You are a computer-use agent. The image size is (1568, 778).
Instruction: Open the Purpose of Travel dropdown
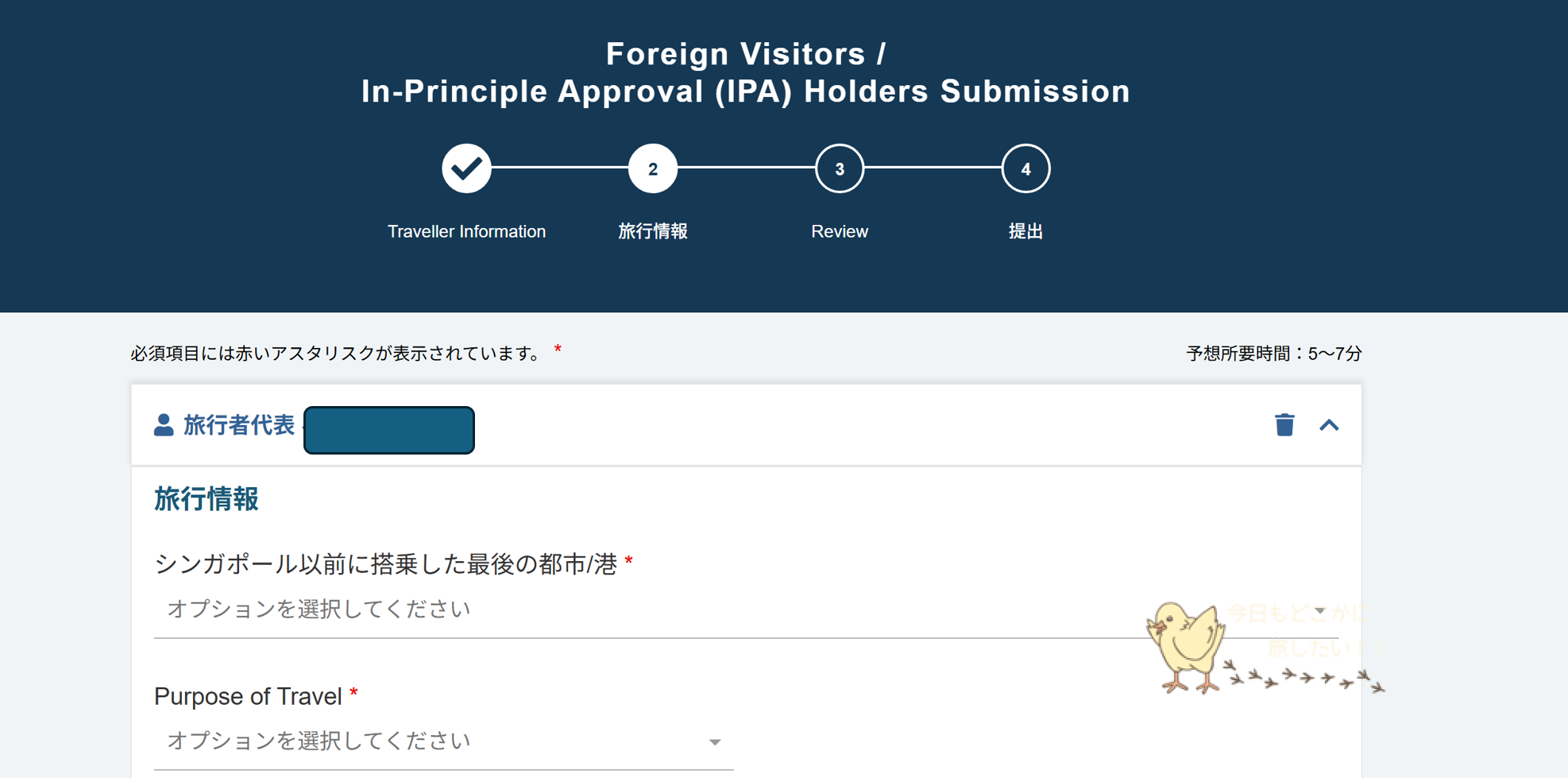coord(443,742)
